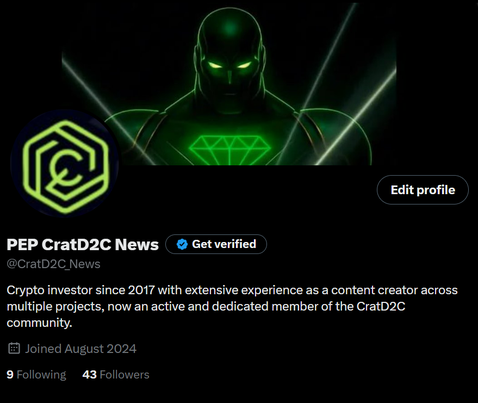Click the word CratD2C in bio
The width and height of the screenshot is (478, 403).
381,306
